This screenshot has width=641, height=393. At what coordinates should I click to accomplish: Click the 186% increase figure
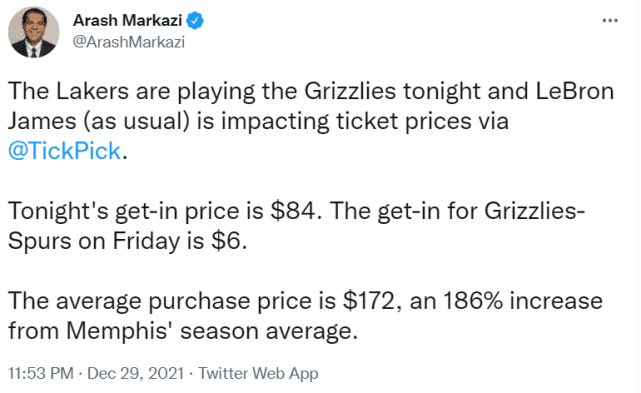[473, 301]
